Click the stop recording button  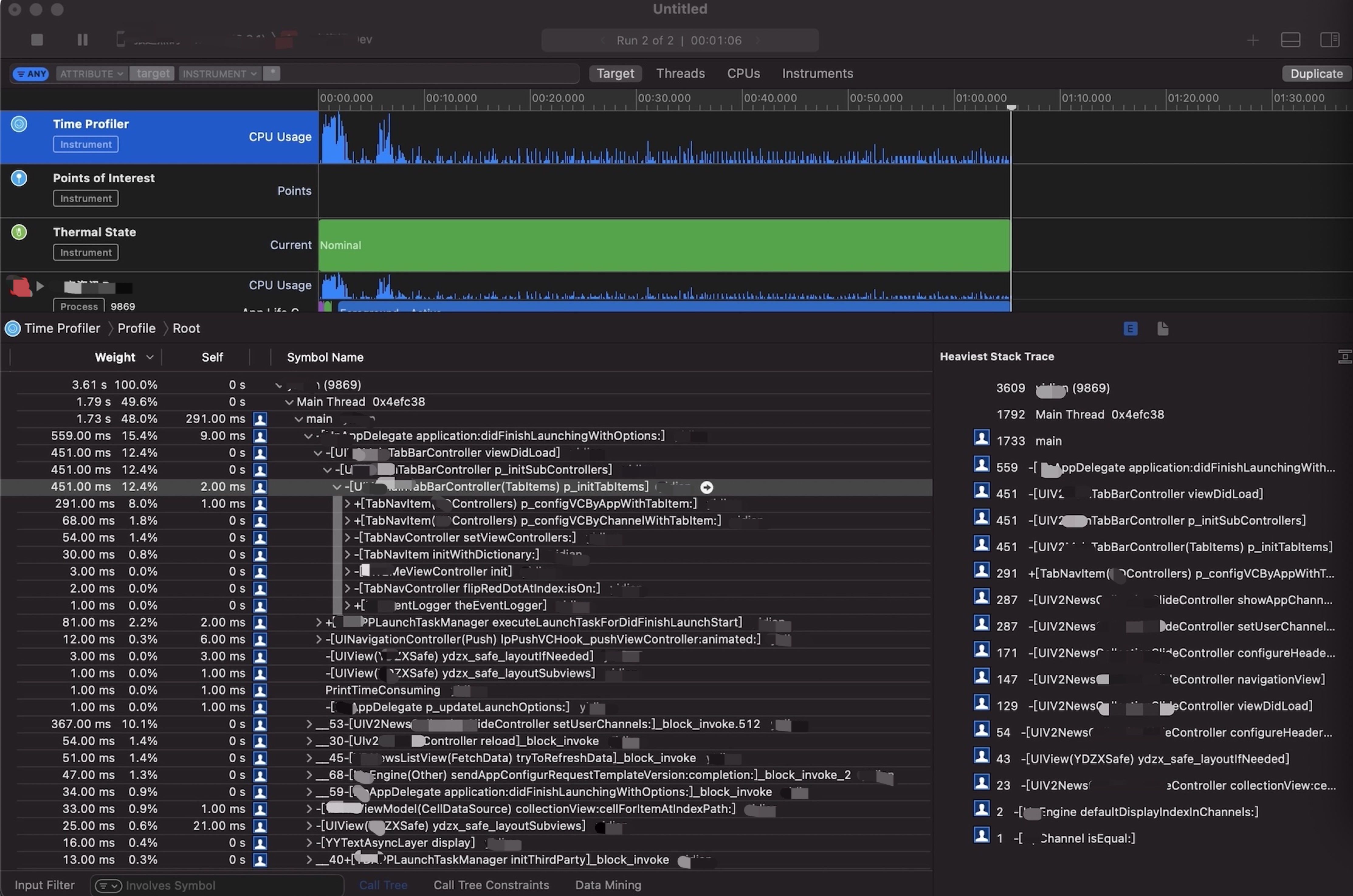tap(37, 40)
